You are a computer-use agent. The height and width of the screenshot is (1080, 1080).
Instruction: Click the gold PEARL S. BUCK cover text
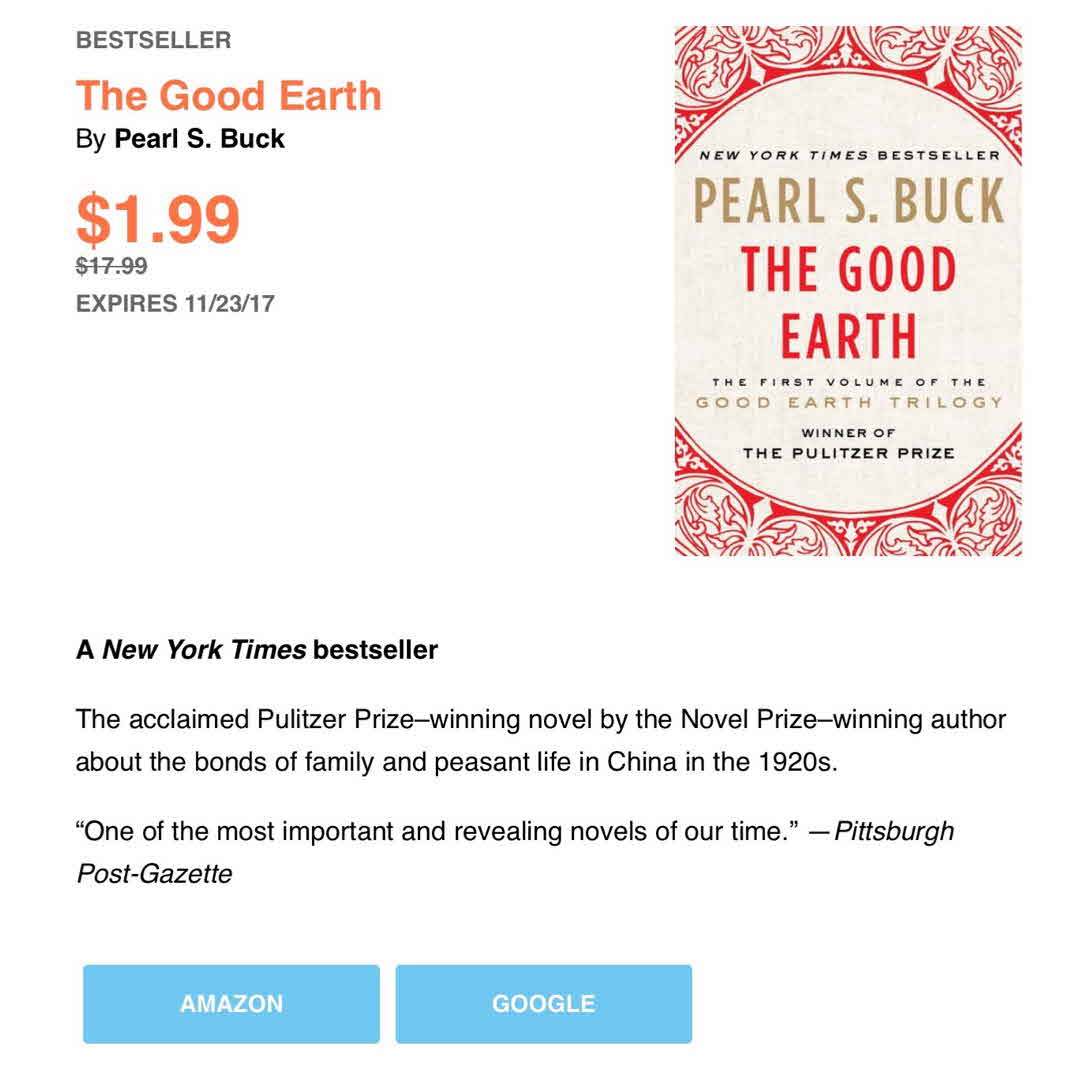pos(848,201)
